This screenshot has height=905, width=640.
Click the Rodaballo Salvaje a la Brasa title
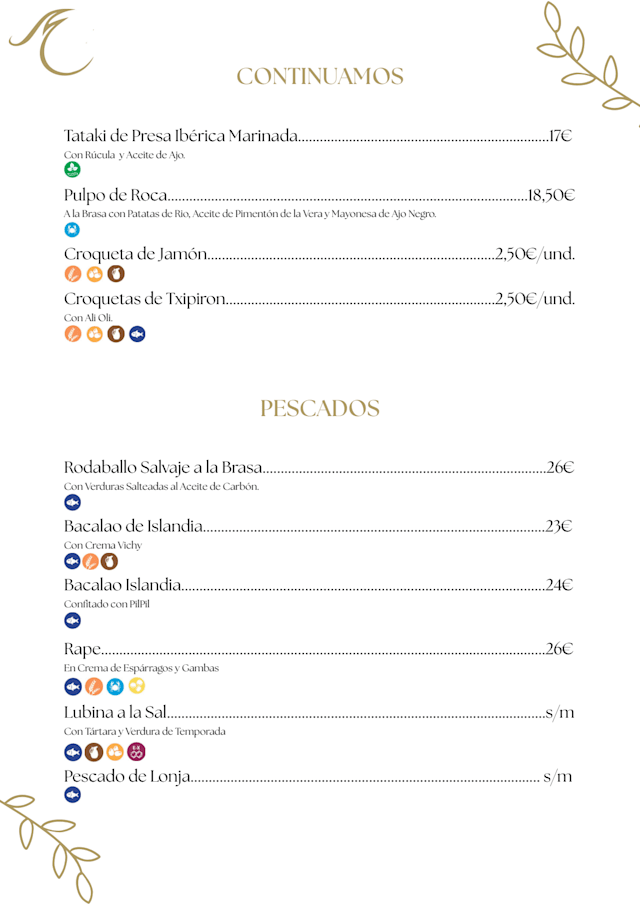tap(163, 467)
